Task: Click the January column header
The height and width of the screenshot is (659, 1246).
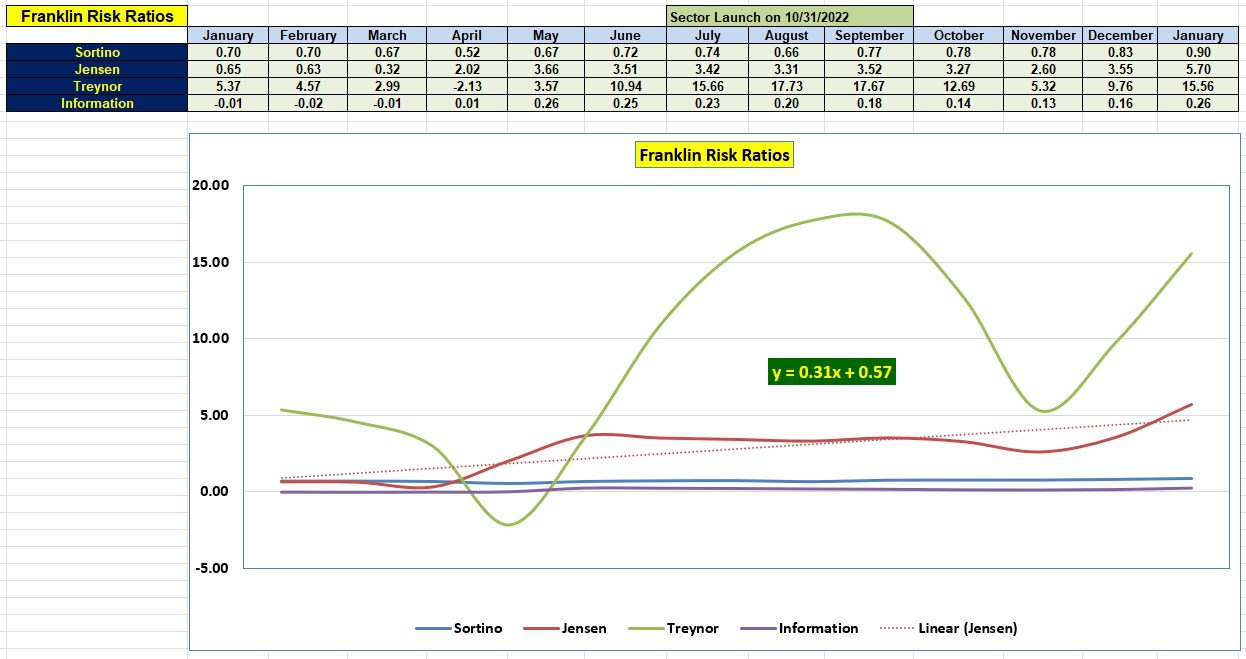Action: click(228, 35)
